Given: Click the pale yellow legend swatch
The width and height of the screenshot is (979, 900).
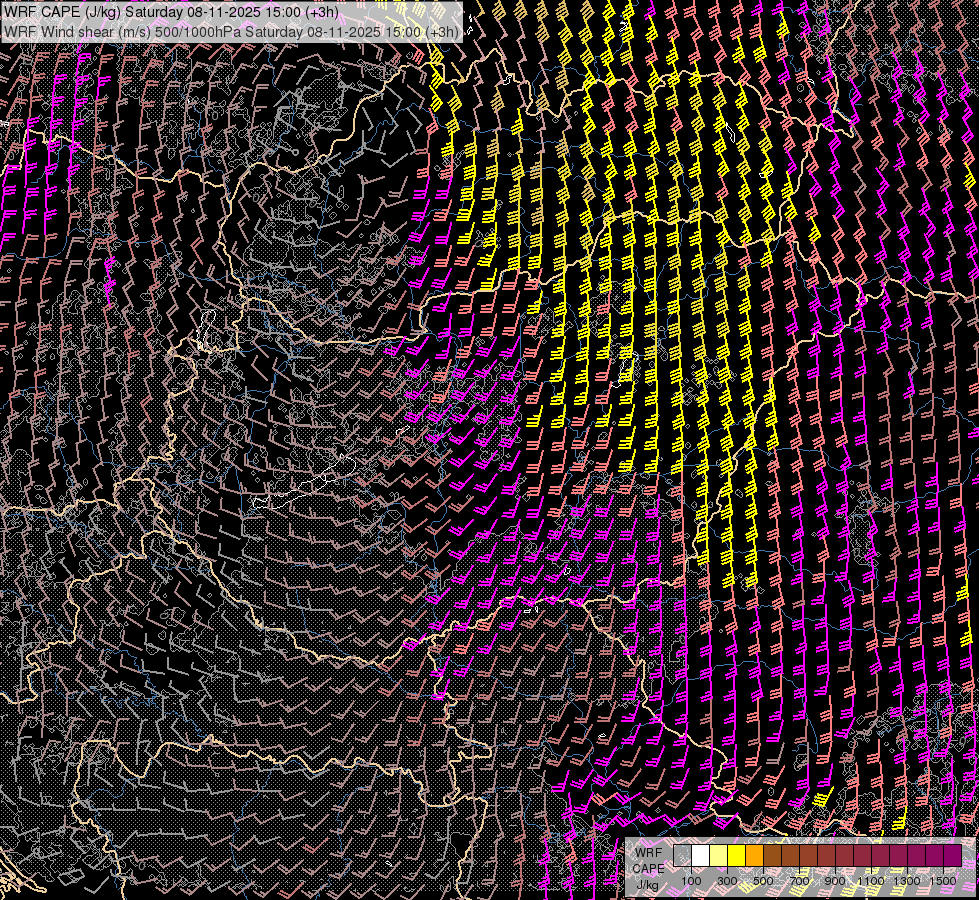Looking at the screenshot, I should pos(719,855).
